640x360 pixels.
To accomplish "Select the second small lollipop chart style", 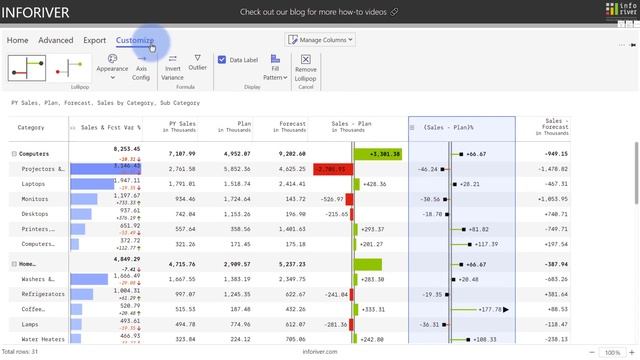I will (x=69, y=68).
